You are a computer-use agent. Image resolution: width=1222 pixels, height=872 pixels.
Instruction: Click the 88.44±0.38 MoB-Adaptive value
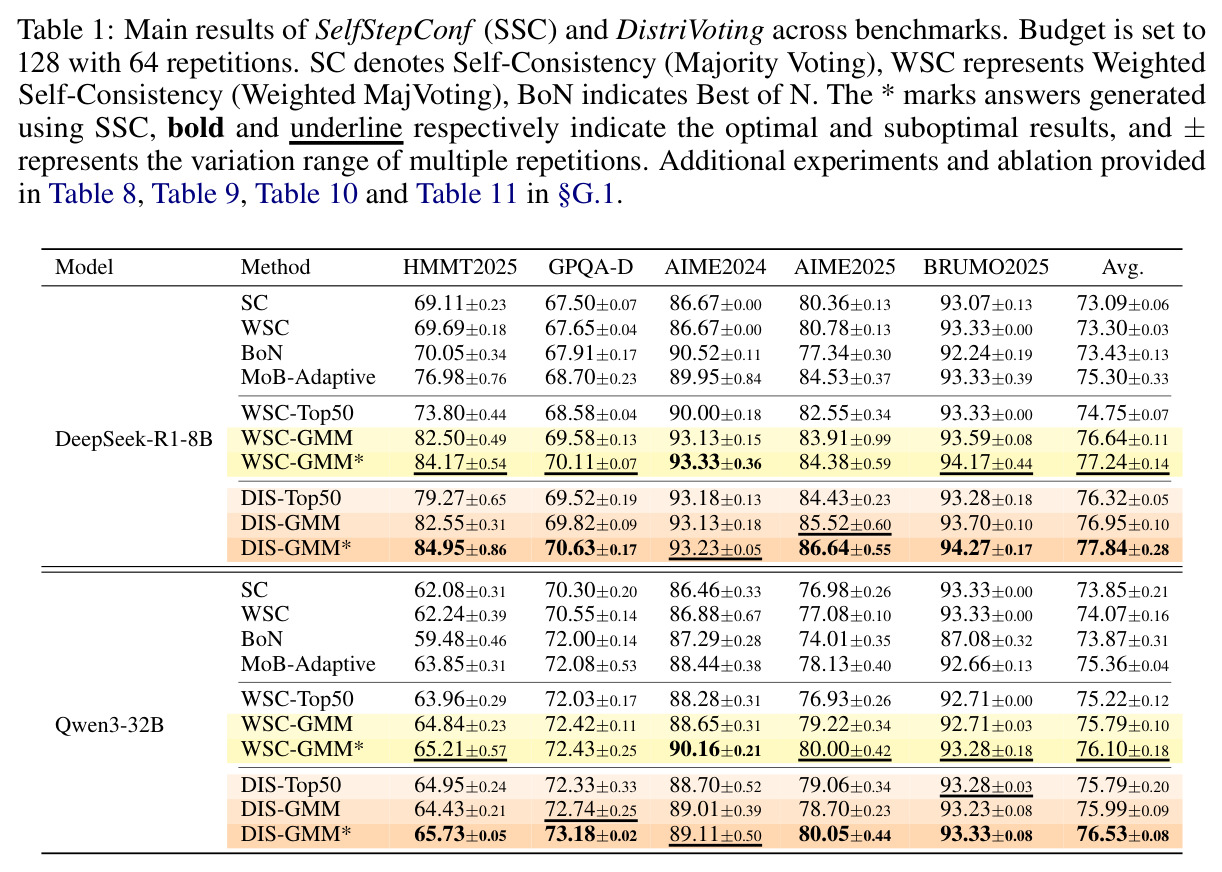pos(715,664)
